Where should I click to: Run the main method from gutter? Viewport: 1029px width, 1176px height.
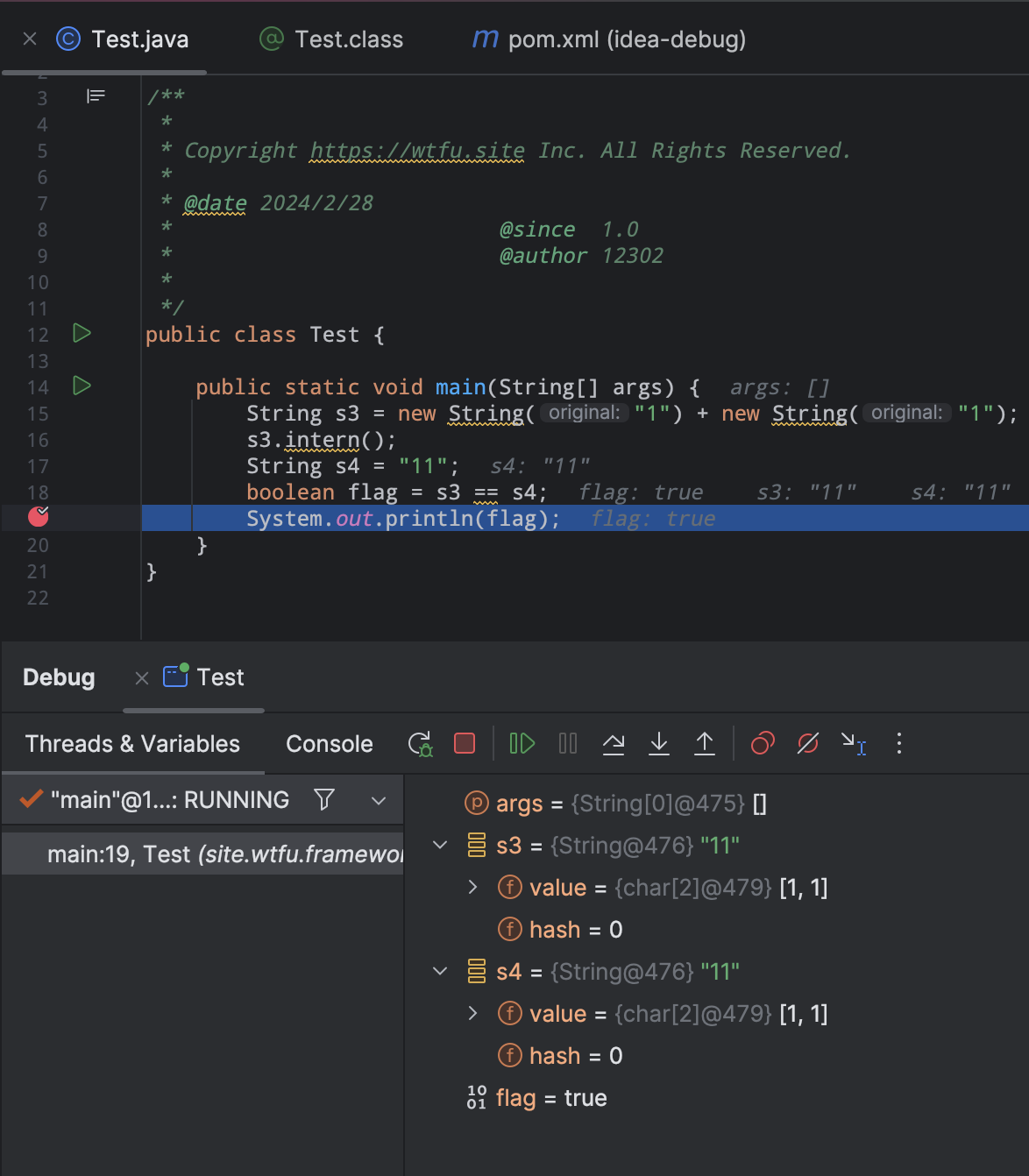point(82,386)
